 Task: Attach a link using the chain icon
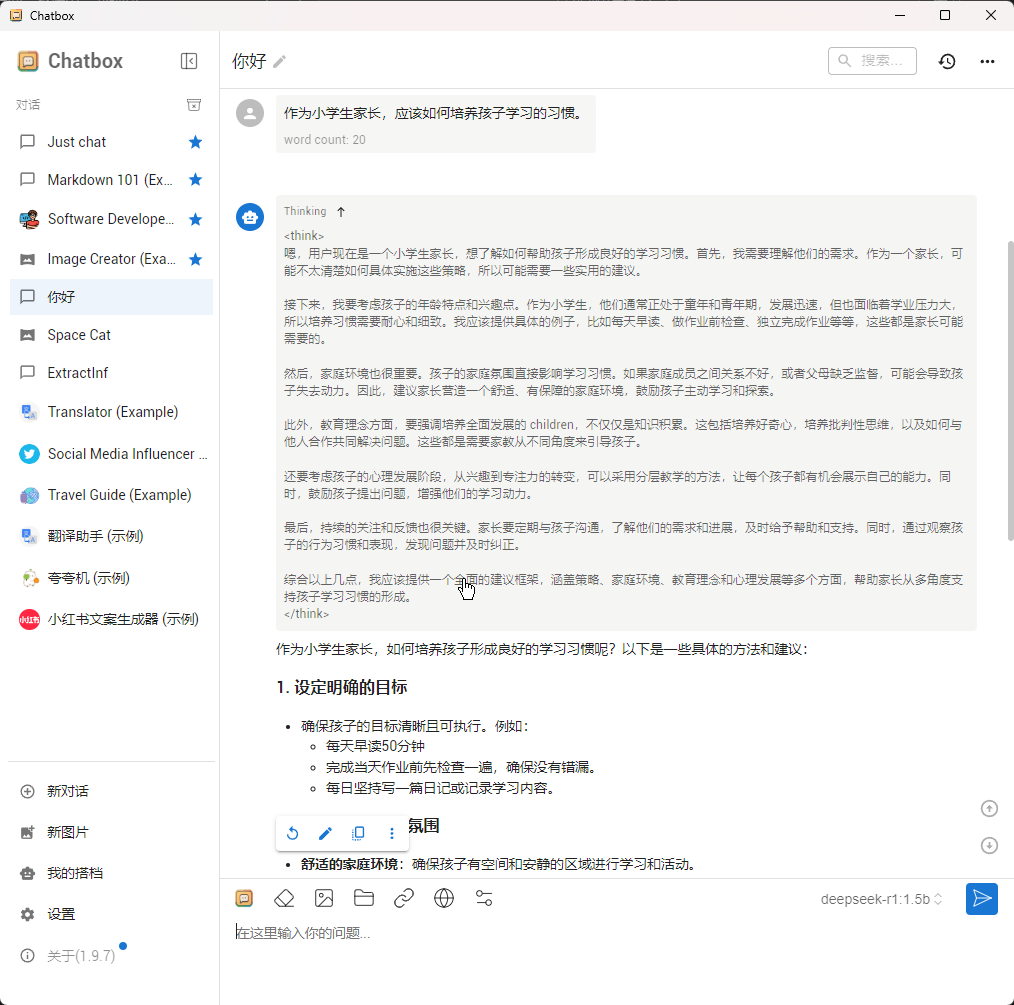[x=404, y=898]
